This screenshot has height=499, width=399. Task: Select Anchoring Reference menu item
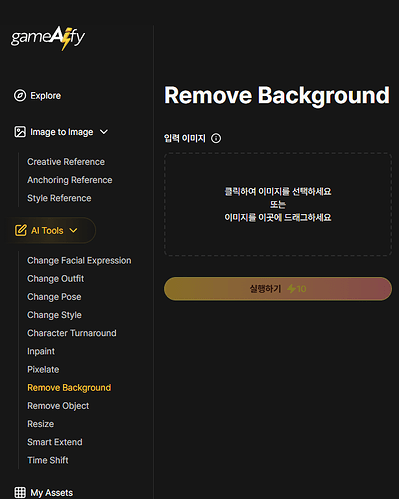tap(70, 180)
